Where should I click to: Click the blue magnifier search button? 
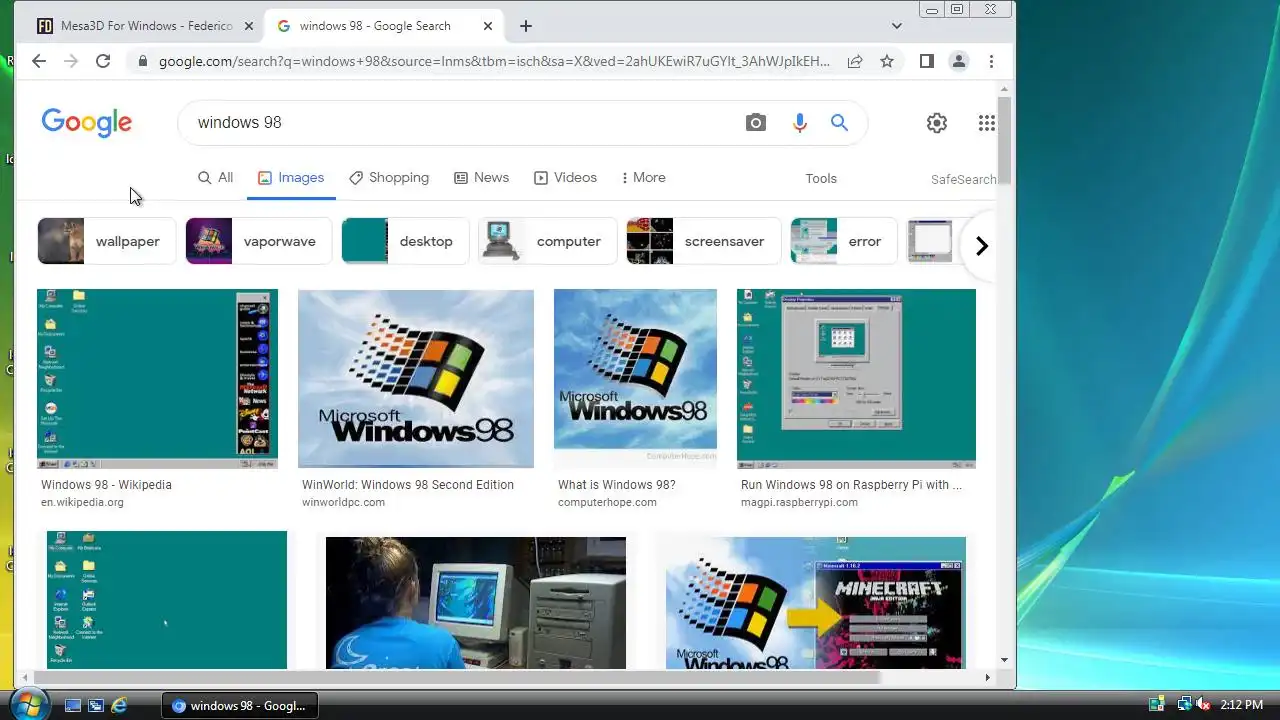click(x=839, y=122)
